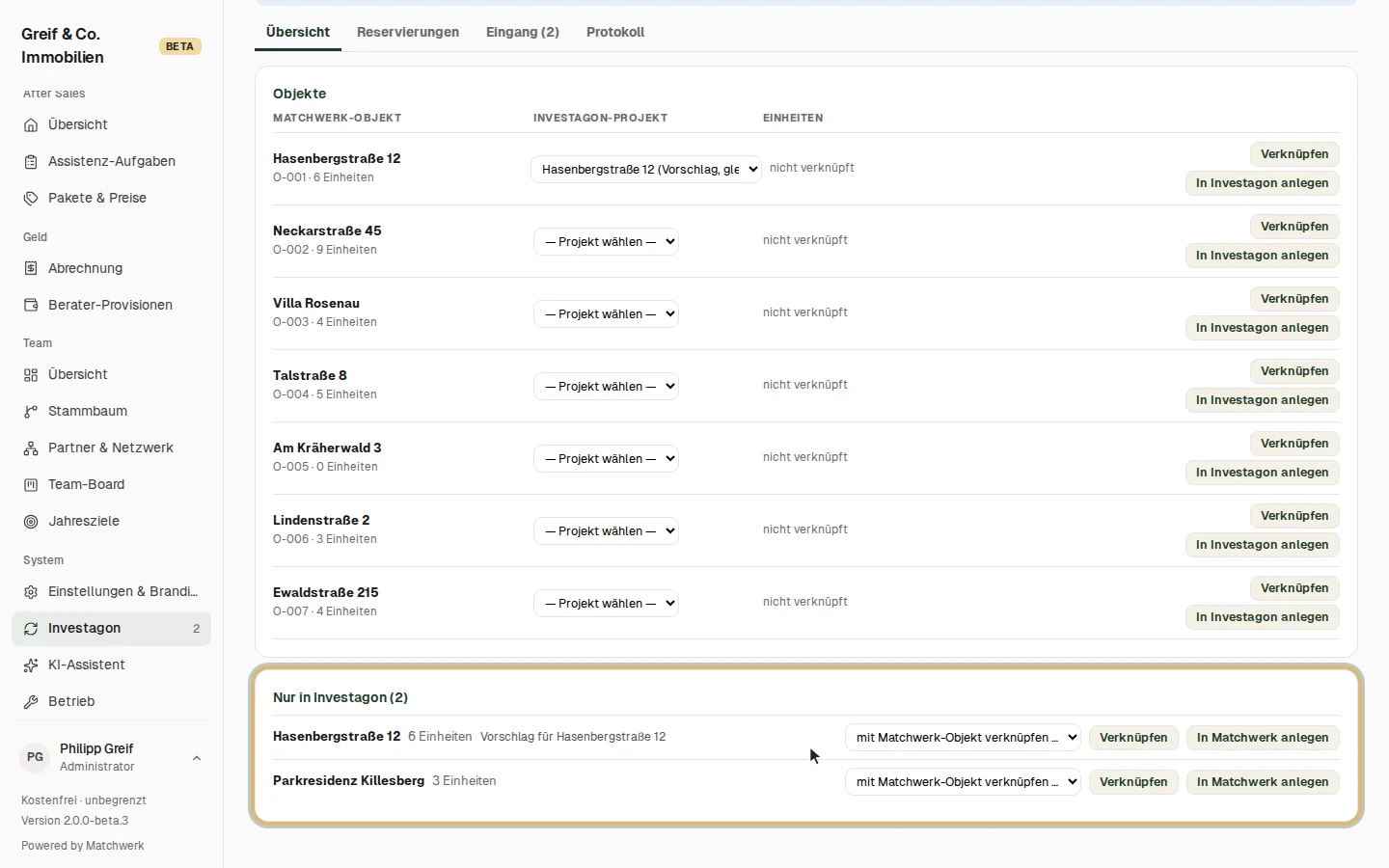
Task: Click the Team Übersicht grid icon
Action: 31,375
